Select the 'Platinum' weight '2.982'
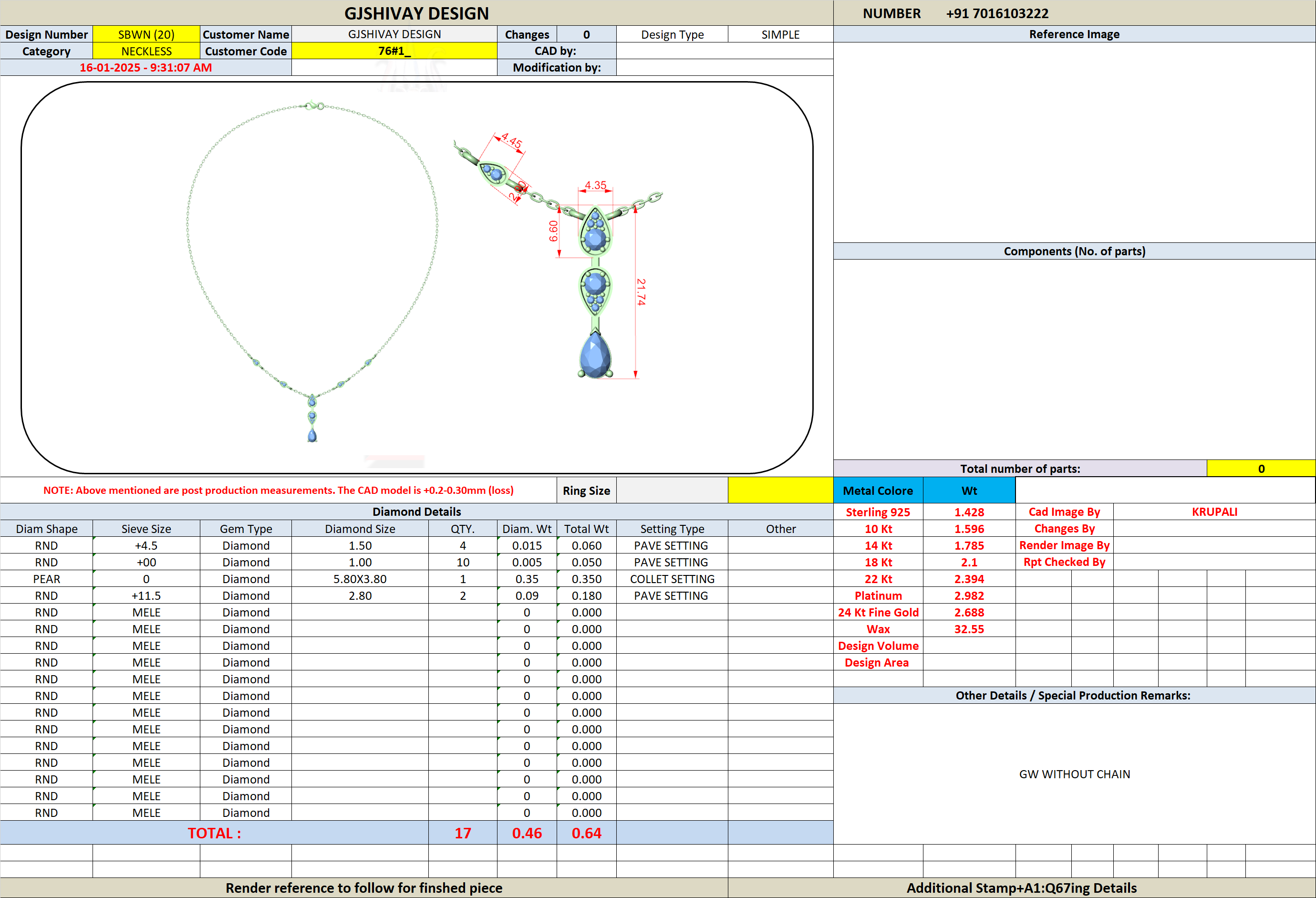 (x=969, y=595)
